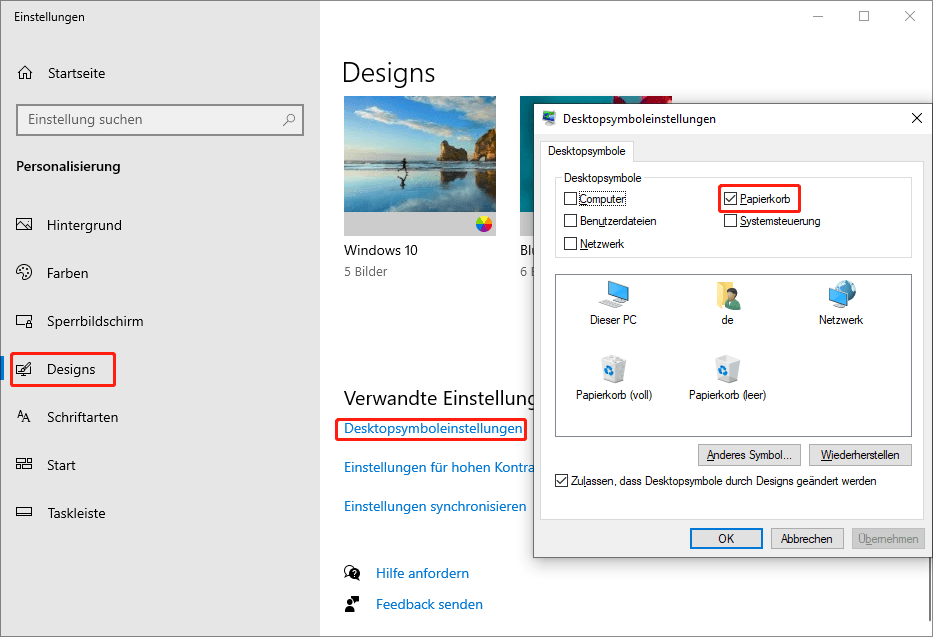The image size is (933, 637).
Task: Click the Einstellung suchen search field
Action: coord(159,120)
